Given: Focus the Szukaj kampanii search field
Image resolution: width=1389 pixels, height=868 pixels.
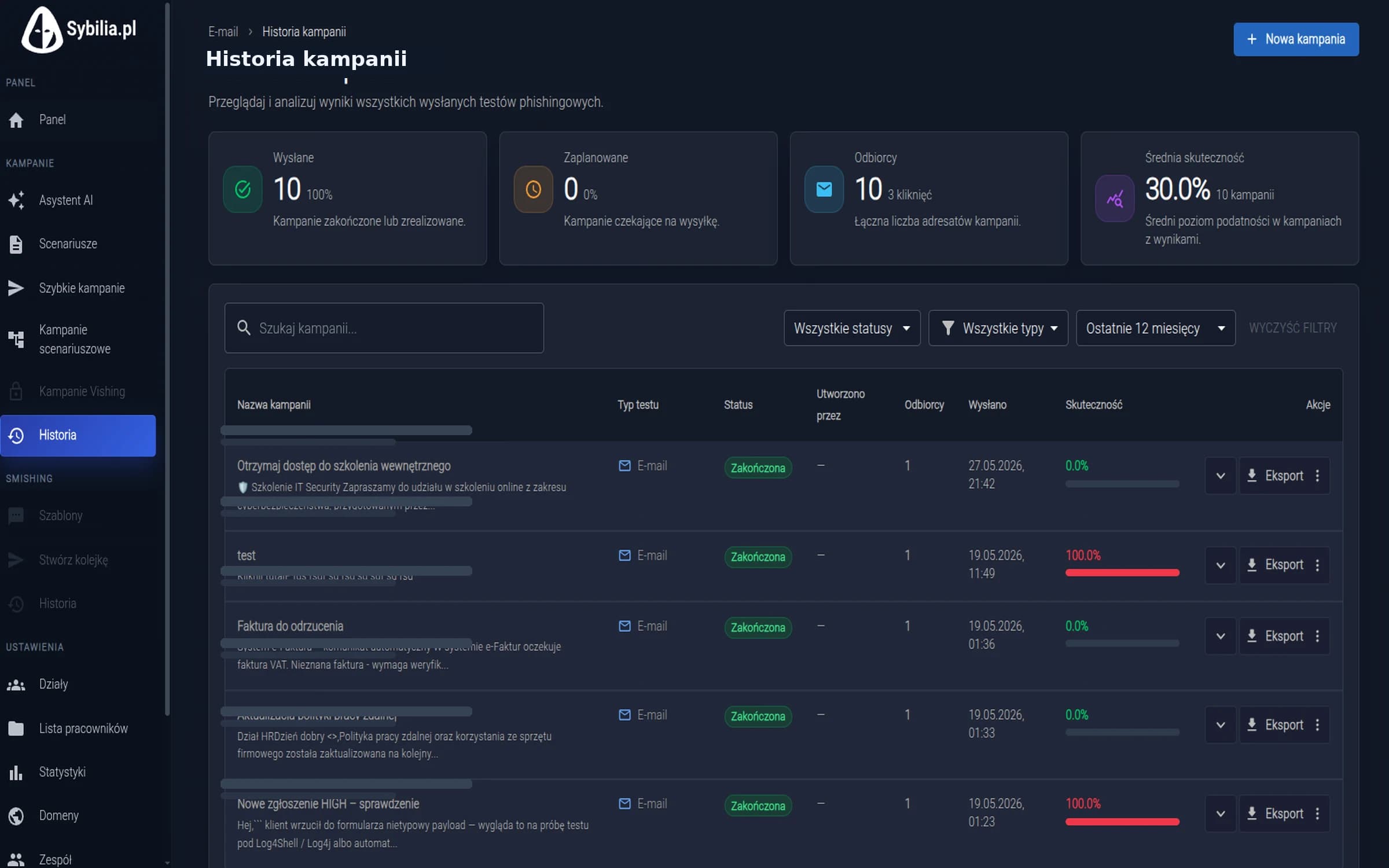Looking at the screenshot, I should (384, 328).
